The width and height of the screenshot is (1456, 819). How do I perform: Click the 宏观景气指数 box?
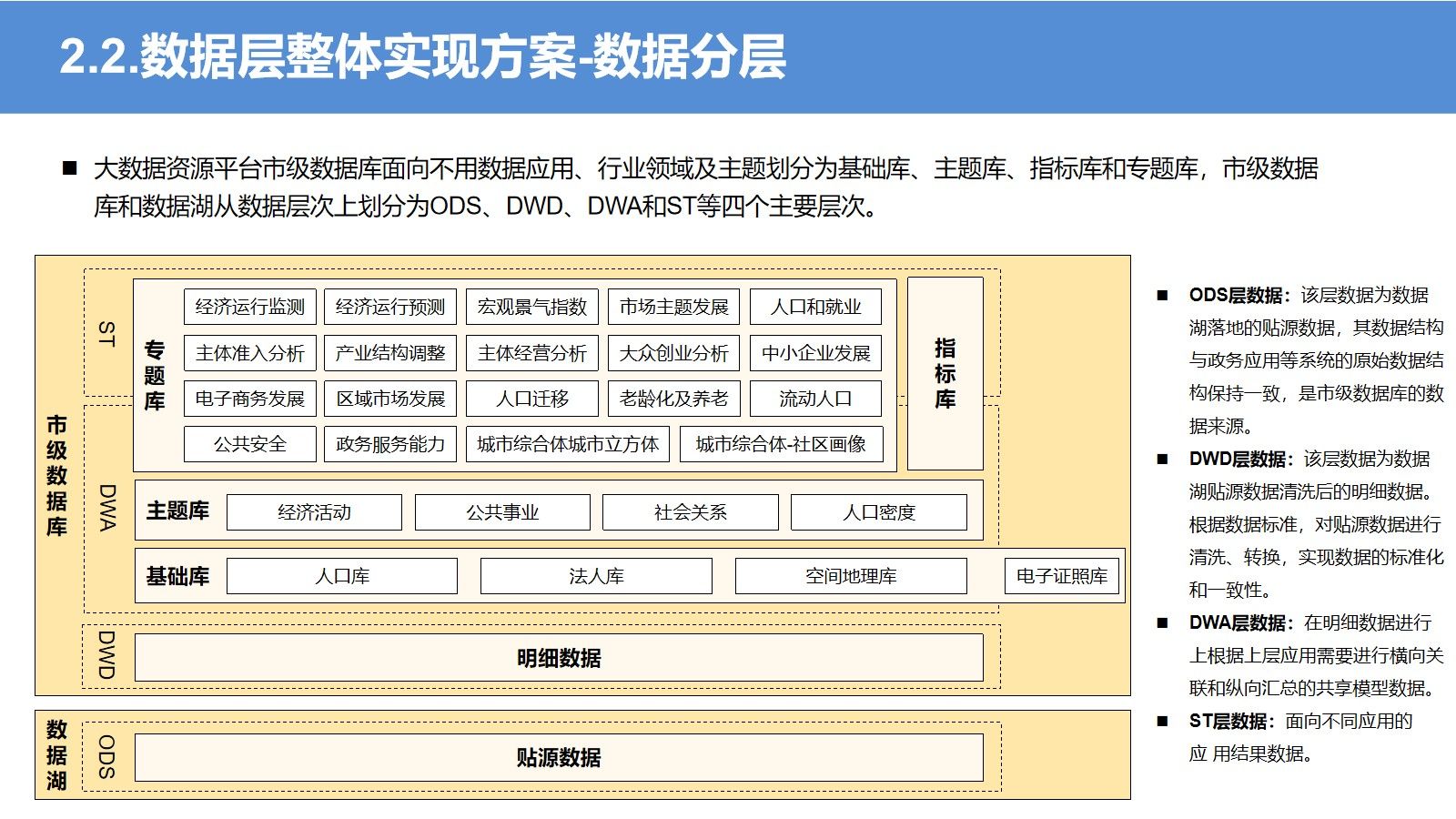point(532,307)
